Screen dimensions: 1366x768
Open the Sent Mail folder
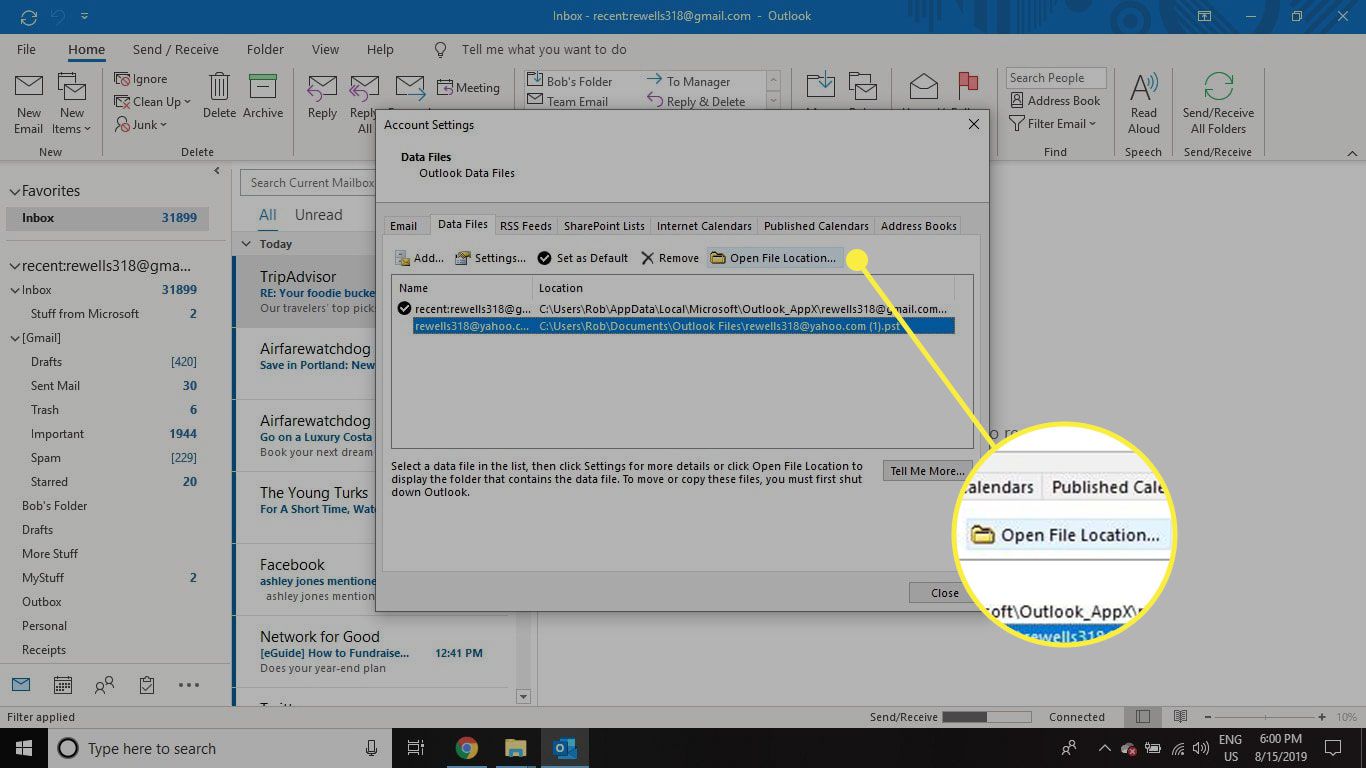pos(112,386)
